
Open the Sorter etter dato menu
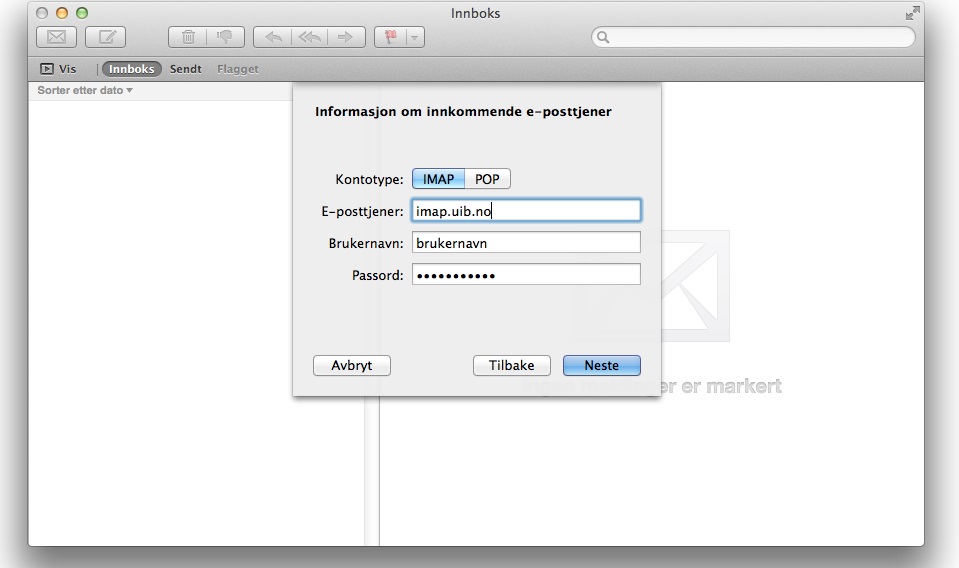click(85, 90)
